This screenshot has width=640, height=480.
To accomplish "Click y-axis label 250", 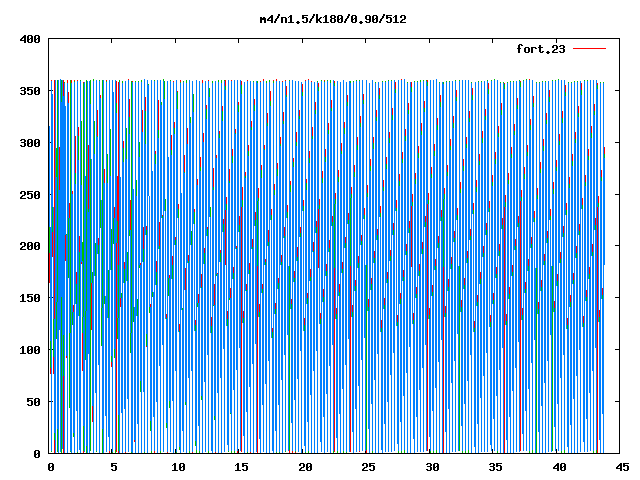I will (30, 195).
